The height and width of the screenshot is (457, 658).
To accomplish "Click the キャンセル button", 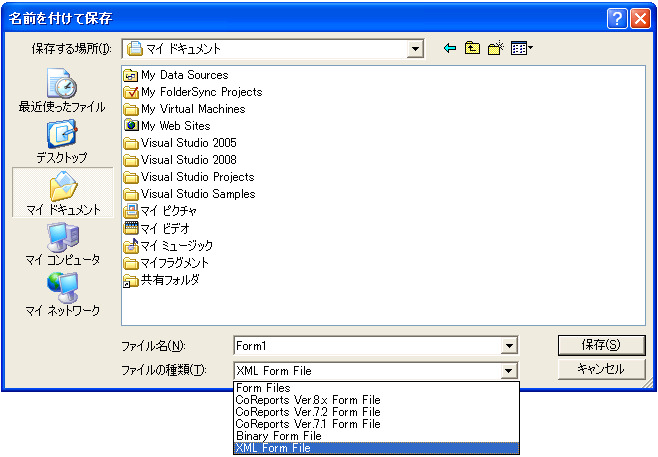I will (x=601, y=369).
